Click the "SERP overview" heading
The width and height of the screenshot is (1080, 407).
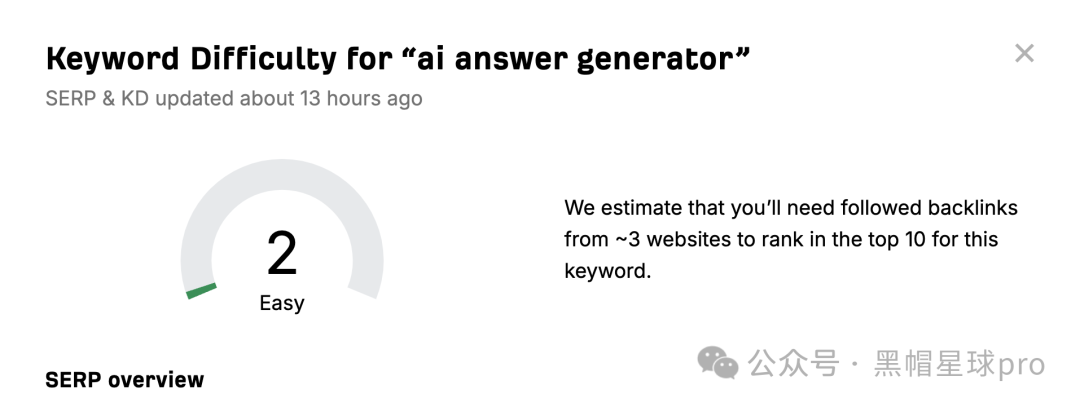click(125, 379)
